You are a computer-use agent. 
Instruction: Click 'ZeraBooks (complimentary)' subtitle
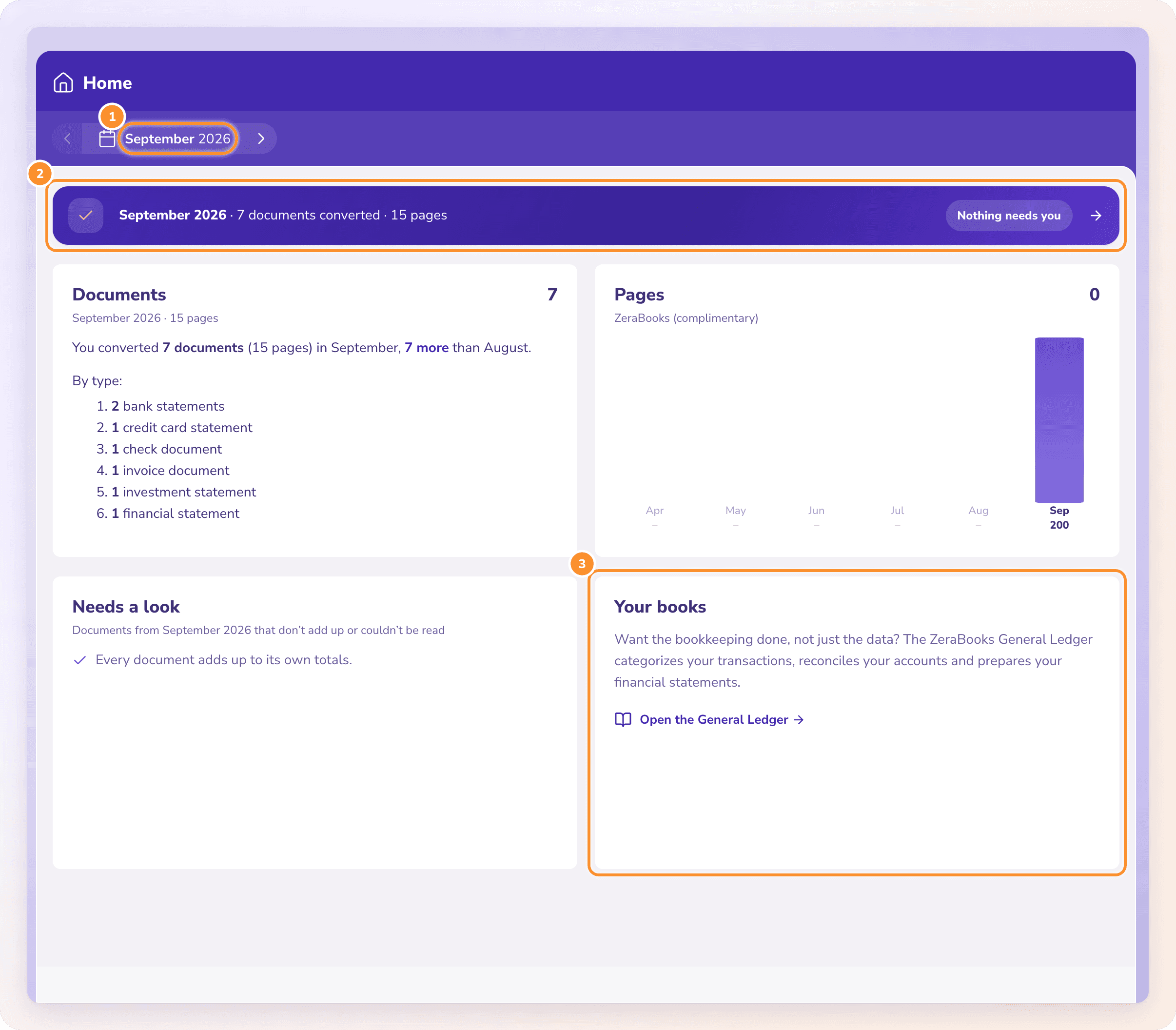(686, 318)
